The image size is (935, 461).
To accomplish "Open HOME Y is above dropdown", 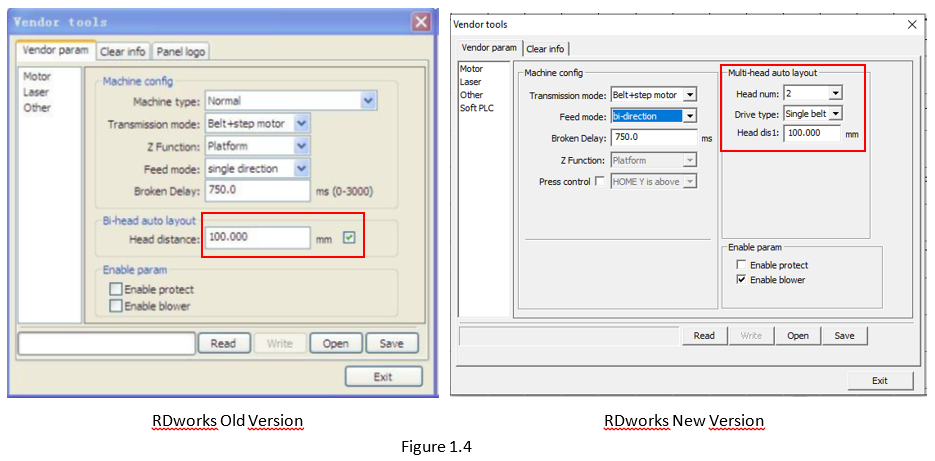I will pyautogui.click(x=654, y=181).
